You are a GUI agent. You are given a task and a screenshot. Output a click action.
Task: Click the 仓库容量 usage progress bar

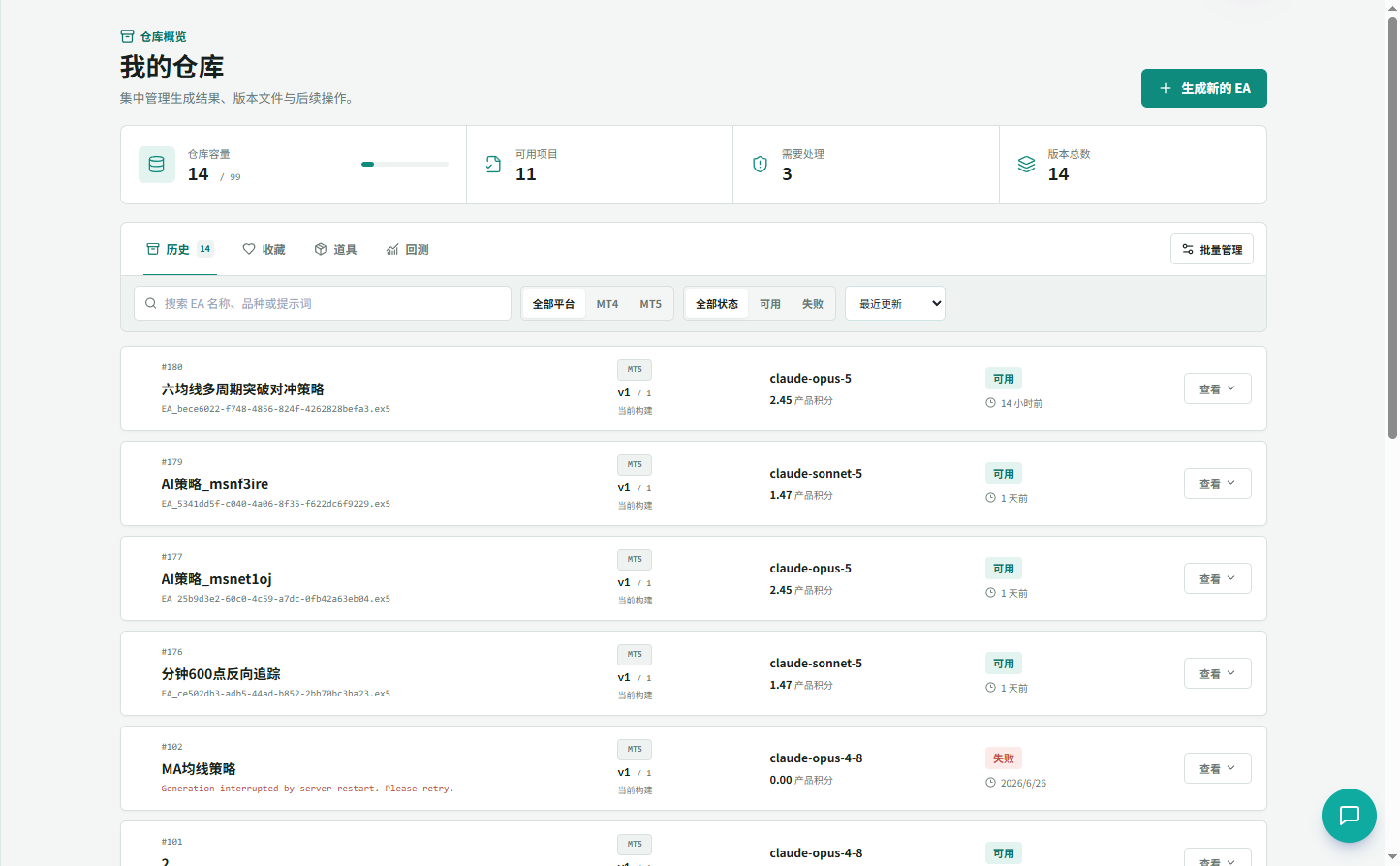pyautogui.click(x=405, y=165)
